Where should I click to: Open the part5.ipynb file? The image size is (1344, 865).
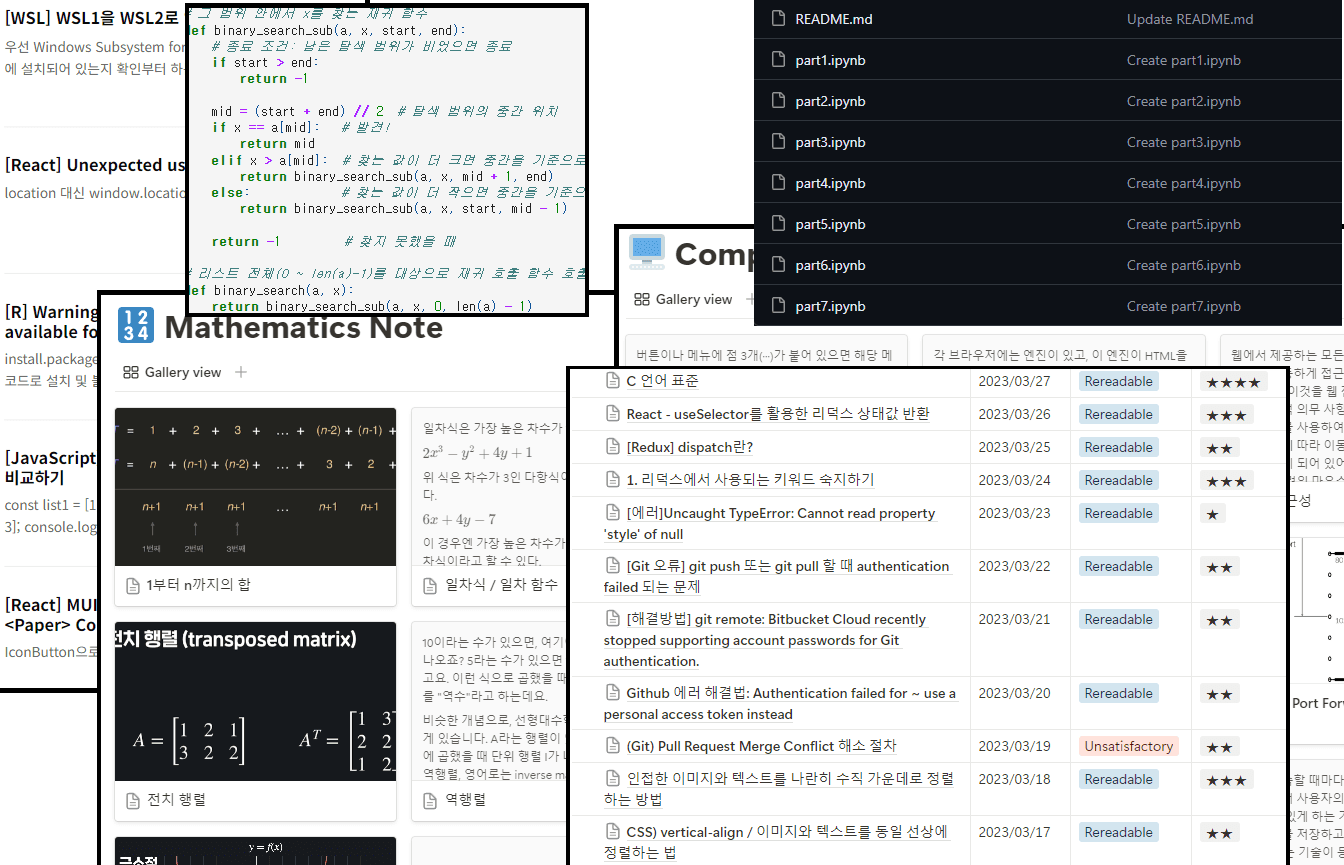(x=830, y=224)
